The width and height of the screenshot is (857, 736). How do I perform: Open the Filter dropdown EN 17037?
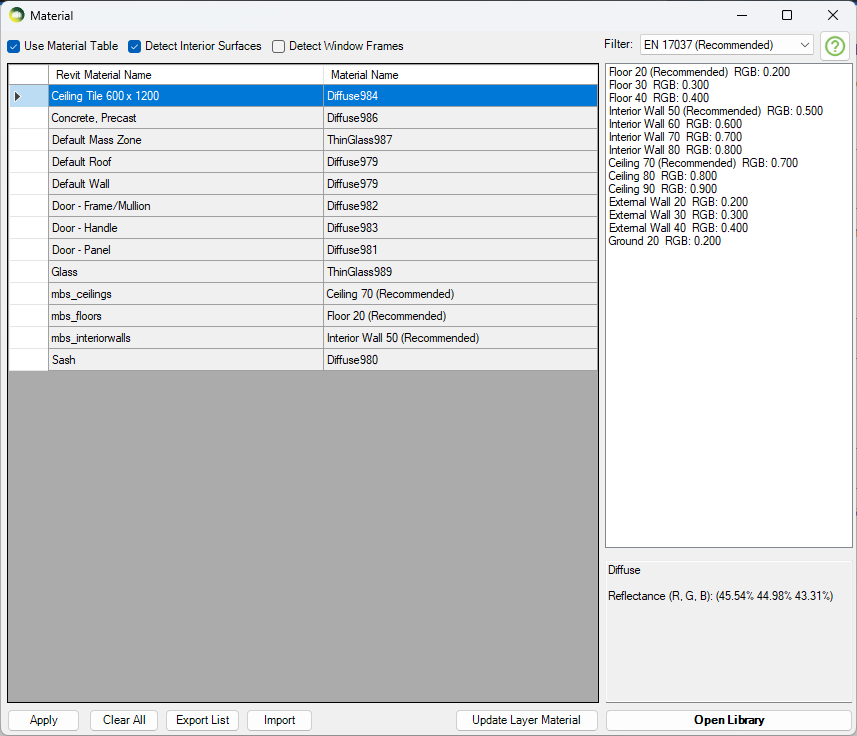pos(726,45)
